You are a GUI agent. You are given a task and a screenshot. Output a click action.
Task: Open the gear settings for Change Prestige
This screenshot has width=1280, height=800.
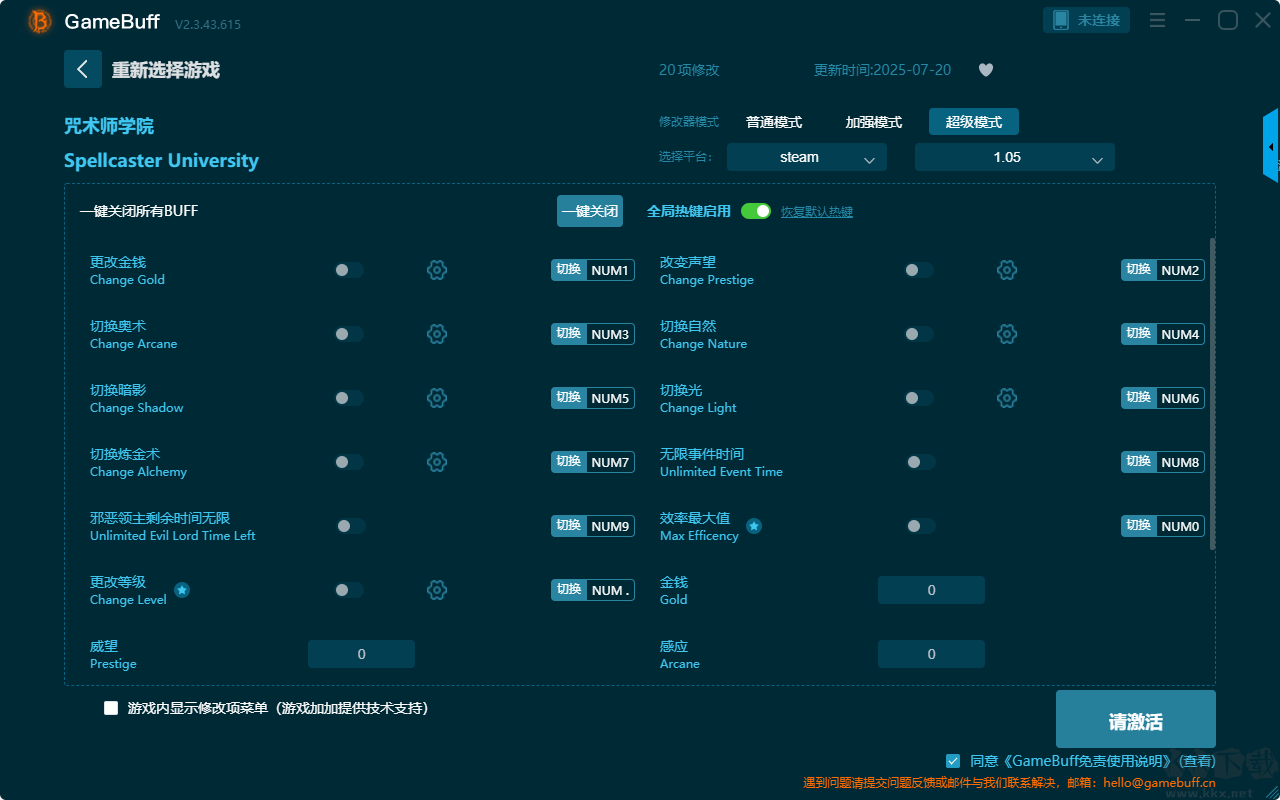(x=1007, y=270)
